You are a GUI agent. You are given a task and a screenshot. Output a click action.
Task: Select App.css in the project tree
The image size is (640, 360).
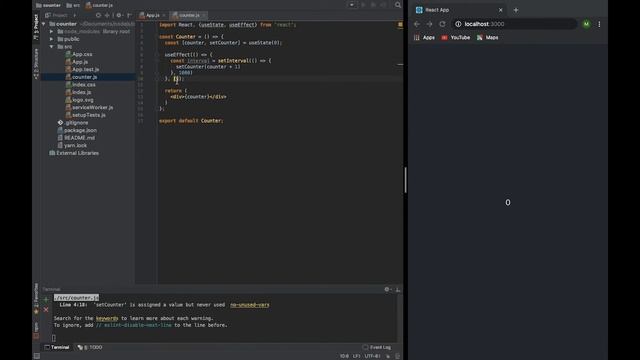pos(79,54)
